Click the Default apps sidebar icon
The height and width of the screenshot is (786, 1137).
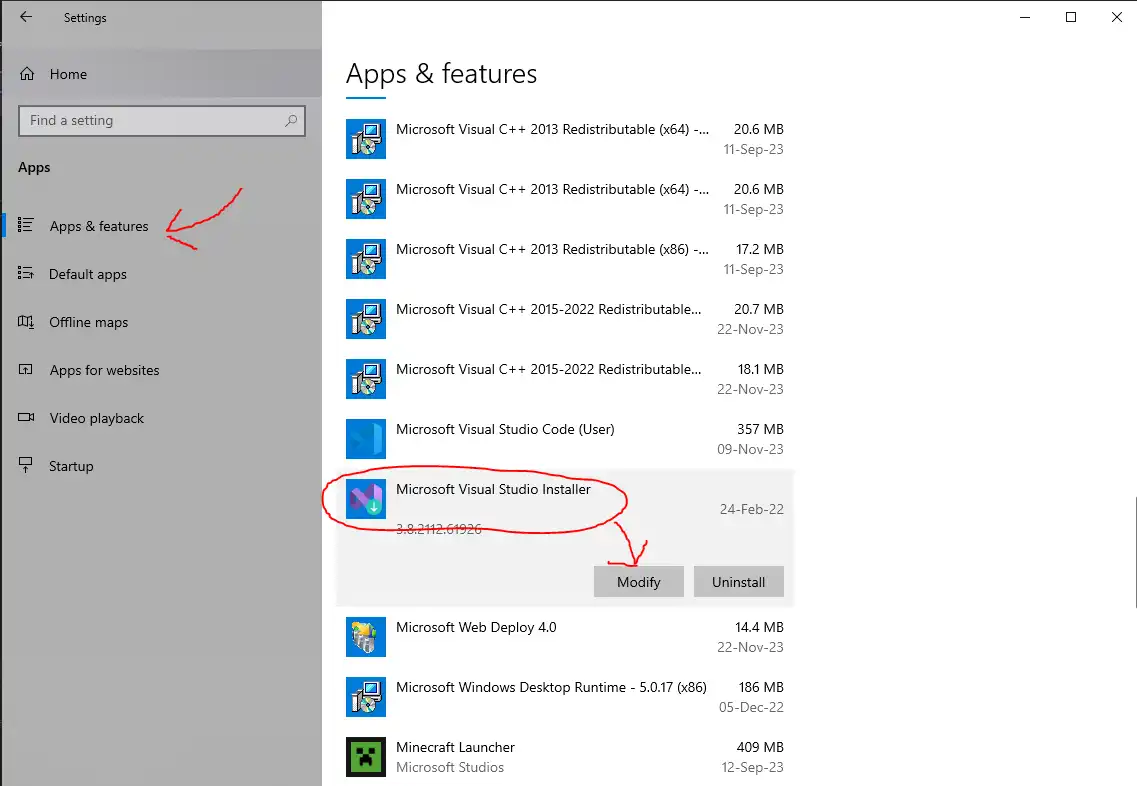pyautogui.click(x=25, y=273)
